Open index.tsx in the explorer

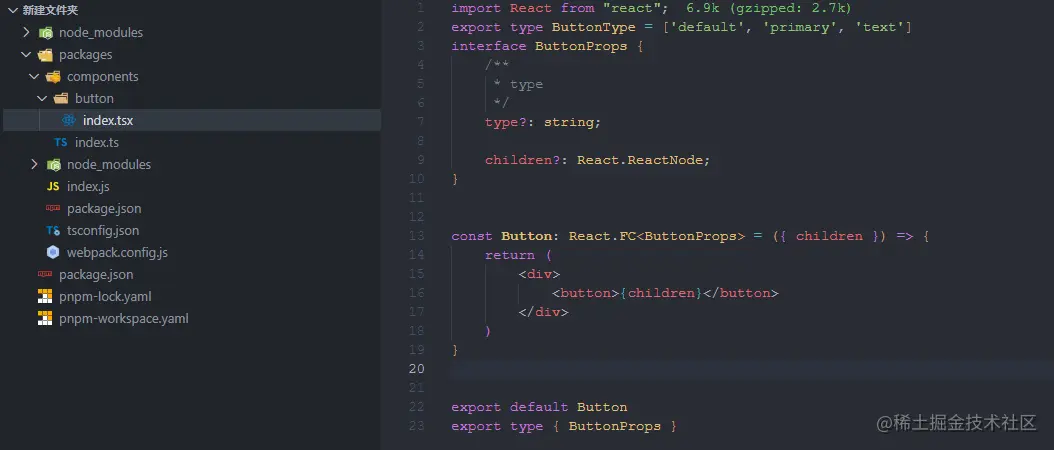point(108,120)
